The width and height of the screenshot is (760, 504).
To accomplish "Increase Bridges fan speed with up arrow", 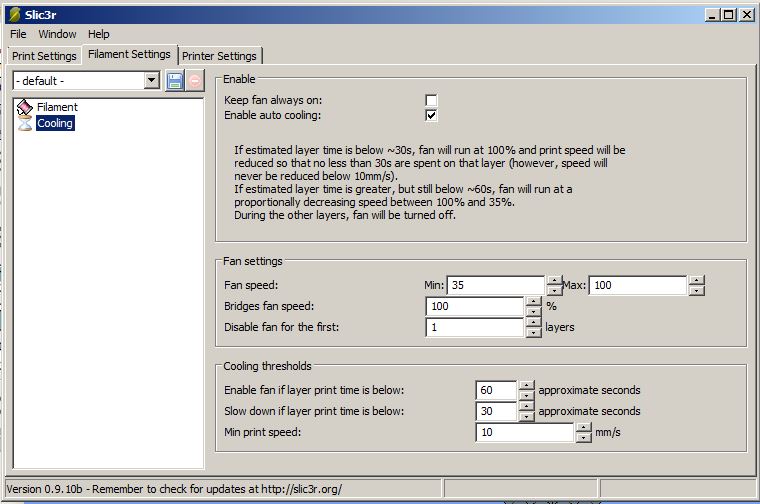I will click(x=533, y=301).
